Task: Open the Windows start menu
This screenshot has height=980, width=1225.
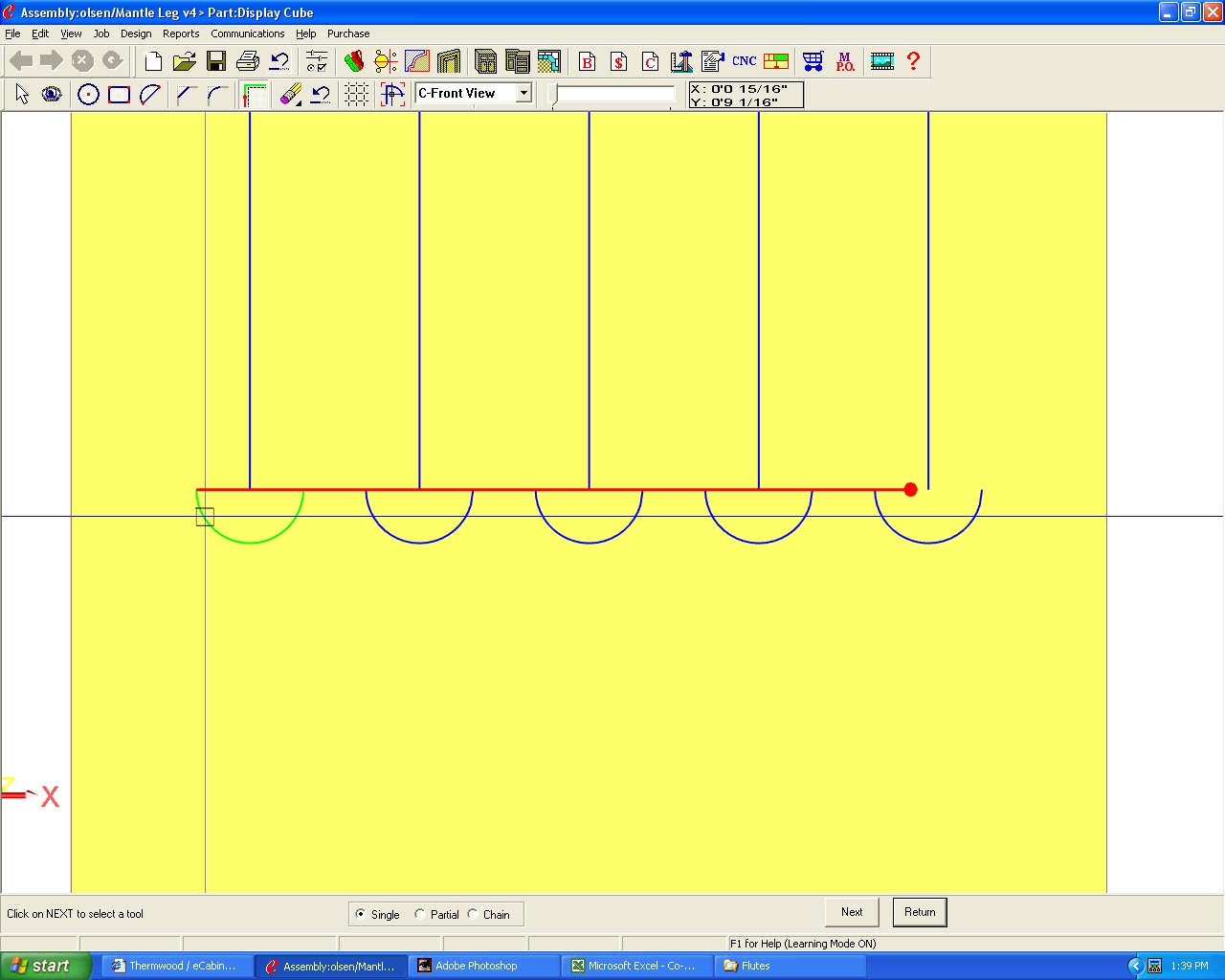Action: tap(44, 966)
